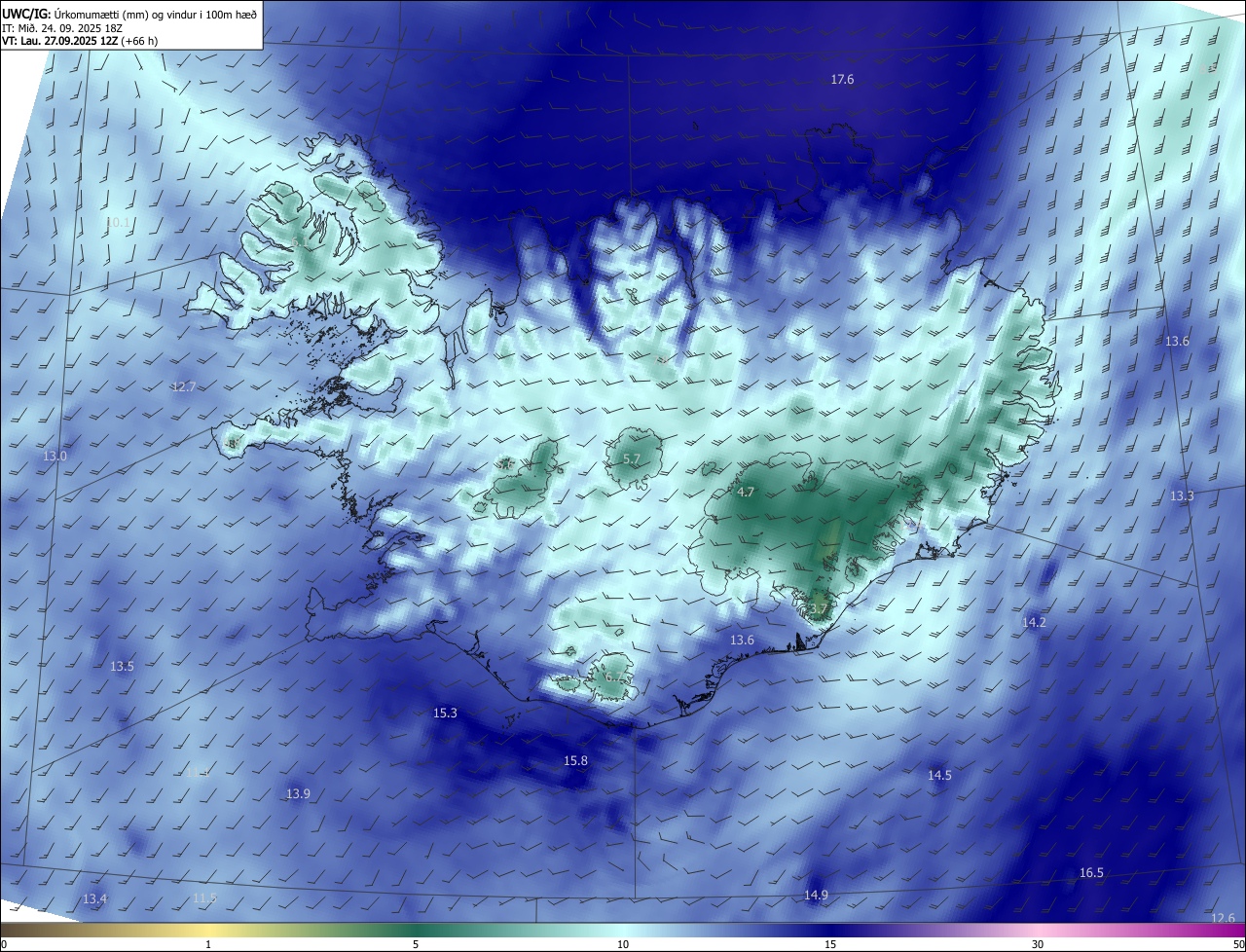The image size is (1246, 952).
Task: Click the 3.7 value on the map
Action: (x=819, y=609)
